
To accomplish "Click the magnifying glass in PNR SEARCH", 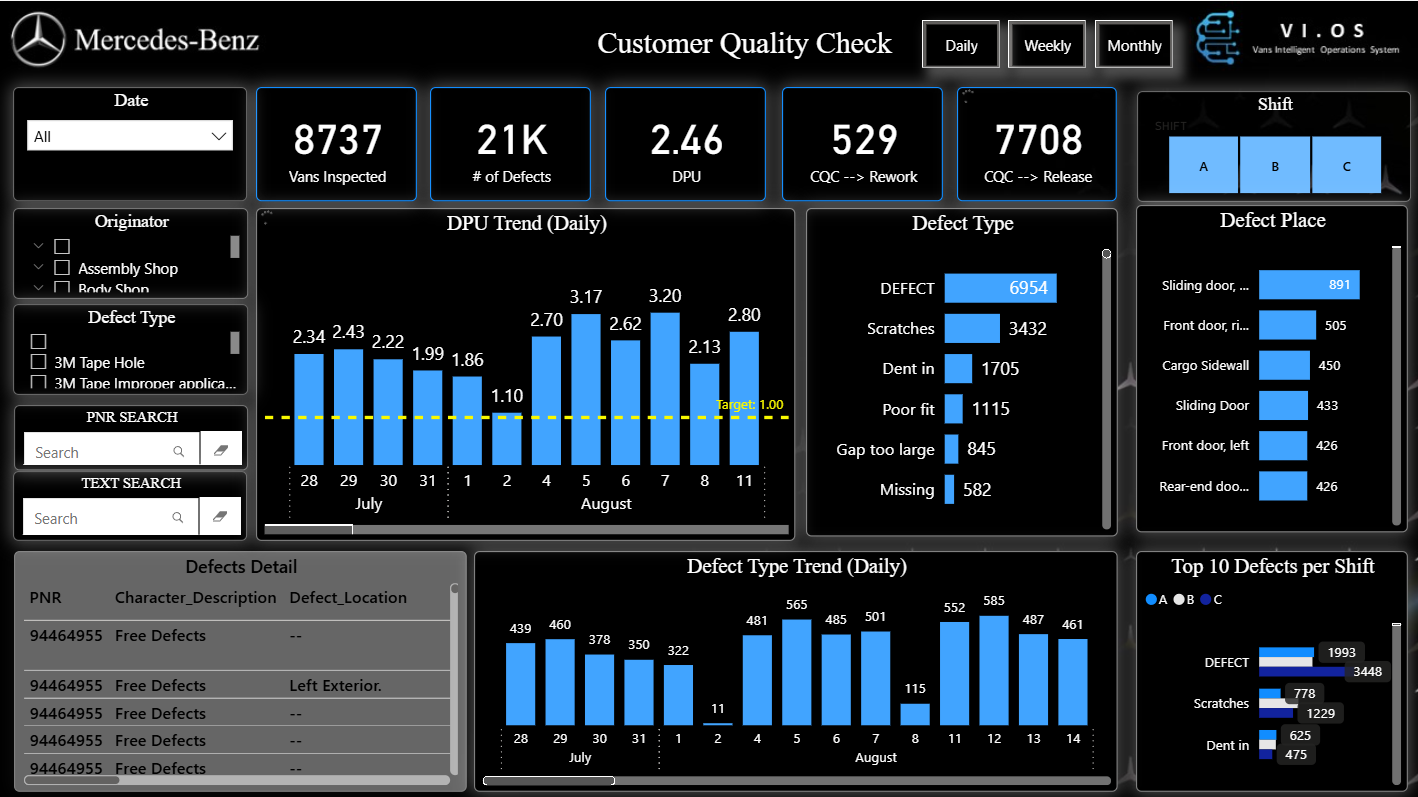I will click(180, 451).
